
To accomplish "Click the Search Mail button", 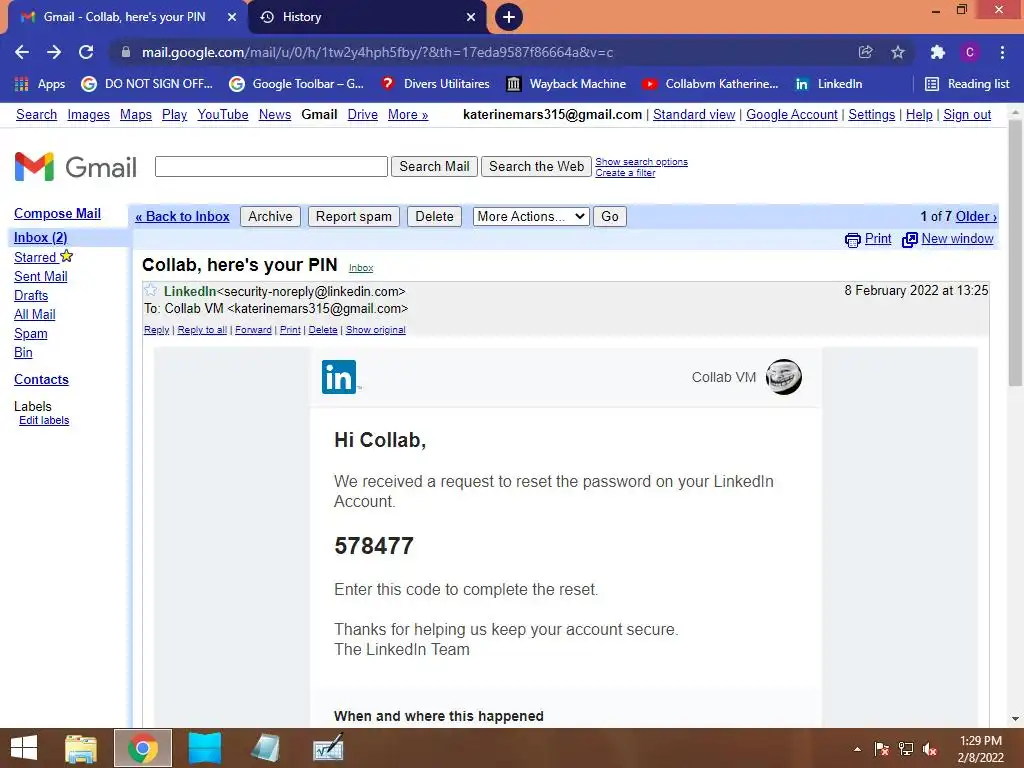I will coord(434,167).
